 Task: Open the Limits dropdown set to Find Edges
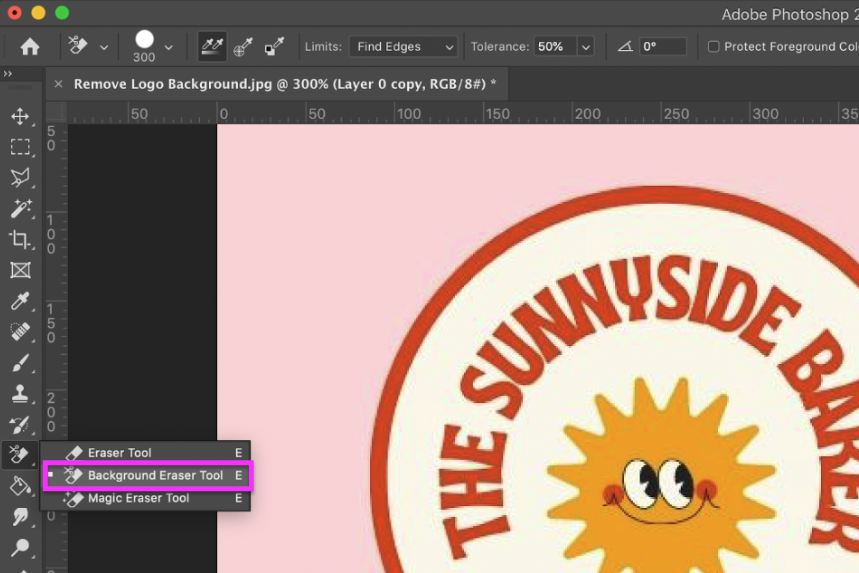pos(403,47)
